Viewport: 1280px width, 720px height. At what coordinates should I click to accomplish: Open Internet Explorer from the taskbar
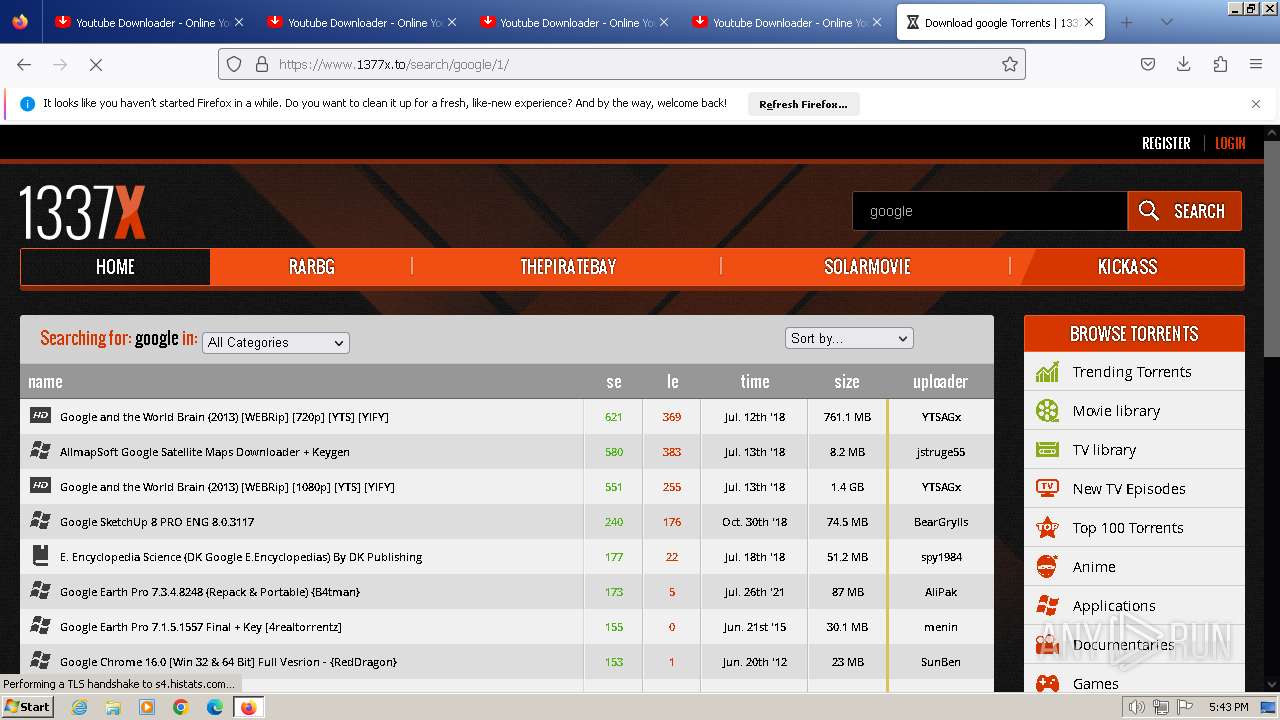(x=79, y=707)
